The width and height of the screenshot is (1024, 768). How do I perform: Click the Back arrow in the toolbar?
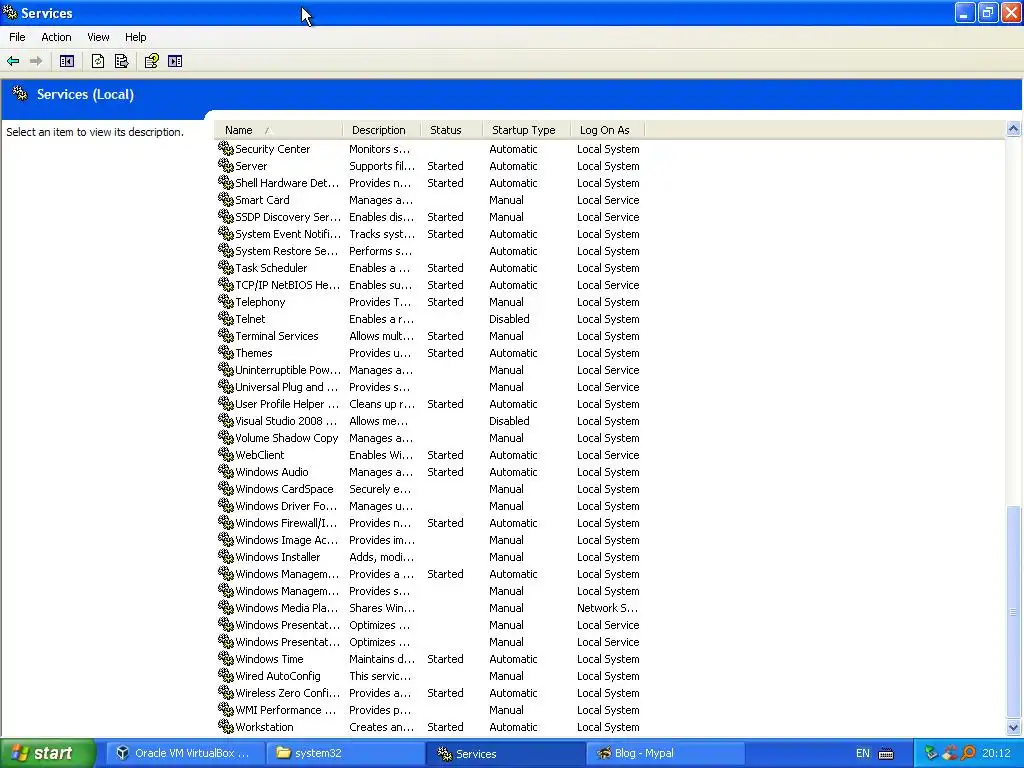click(13, 61)
